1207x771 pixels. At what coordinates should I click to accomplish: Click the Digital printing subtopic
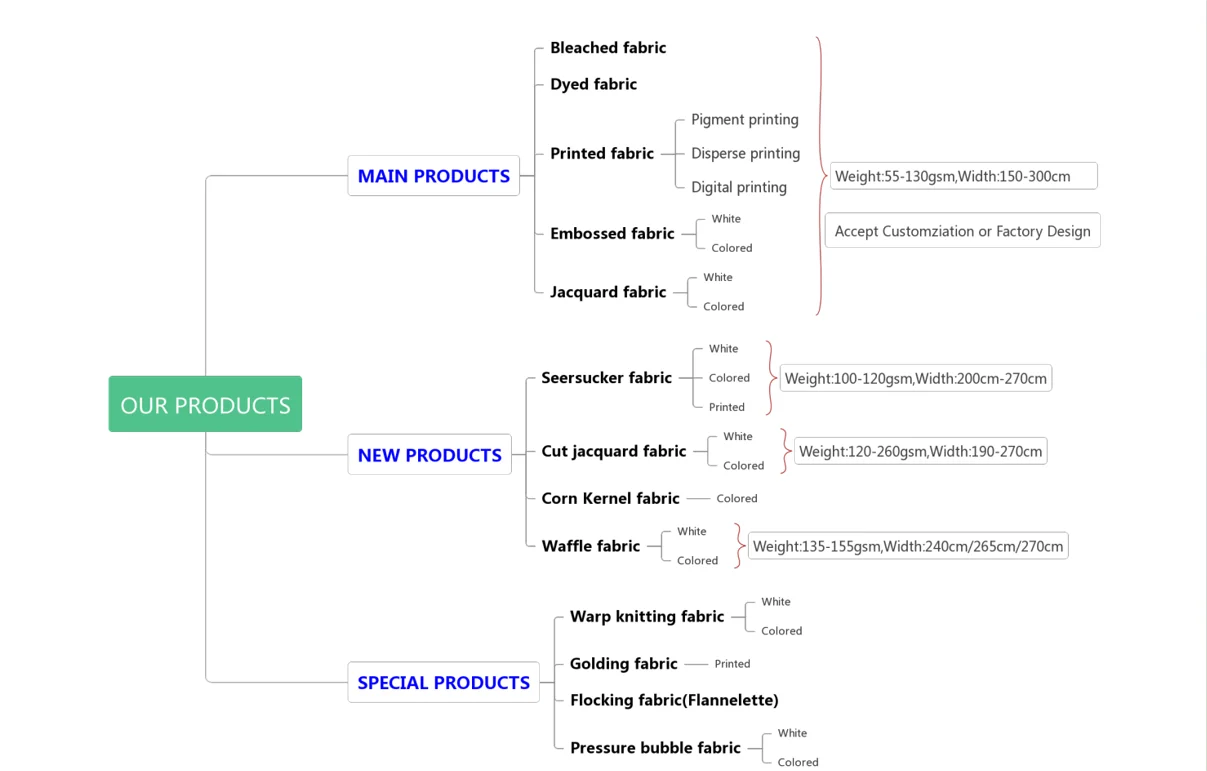[738, 187]
